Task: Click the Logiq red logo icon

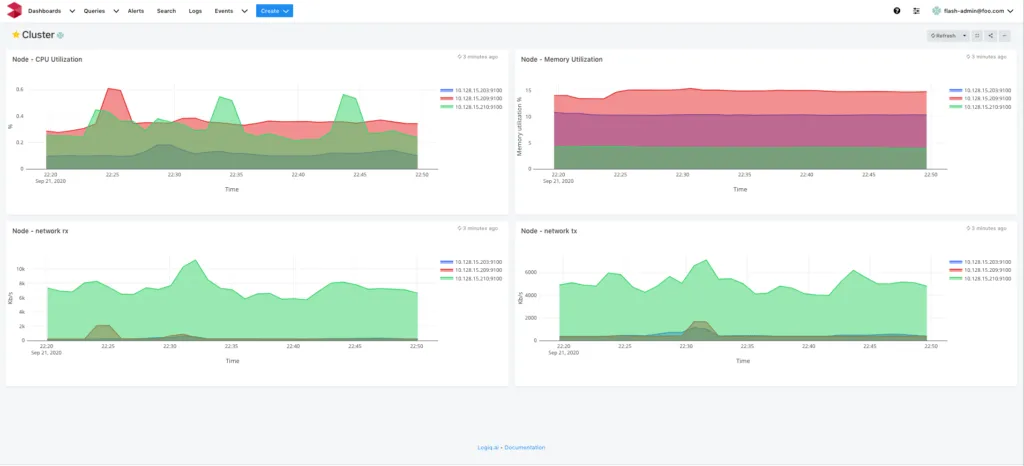Action: tap(13, 11)
